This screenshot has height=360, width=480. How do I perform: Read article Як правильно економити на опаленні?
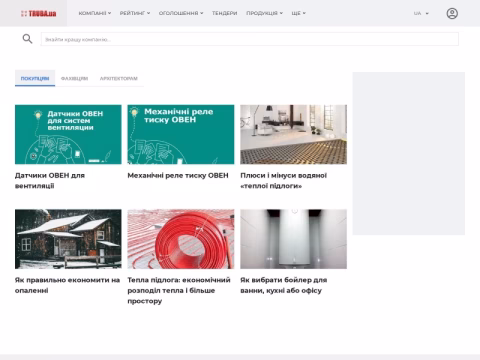tap(67, 285)
